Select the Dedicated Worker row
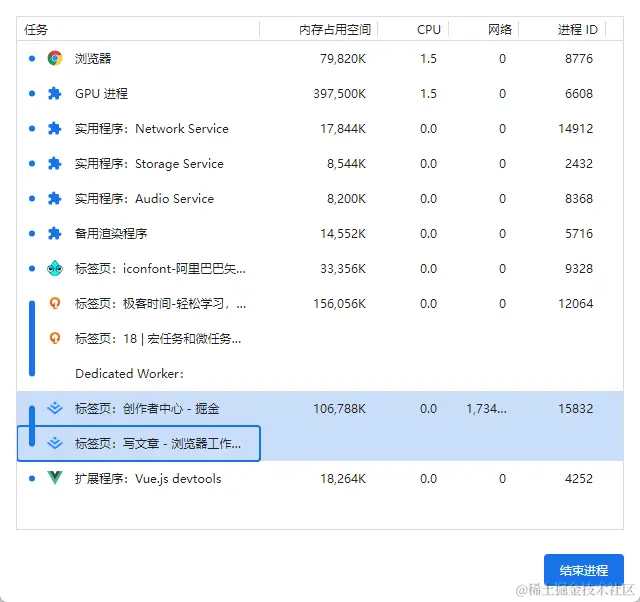 (x=320, y=373)
